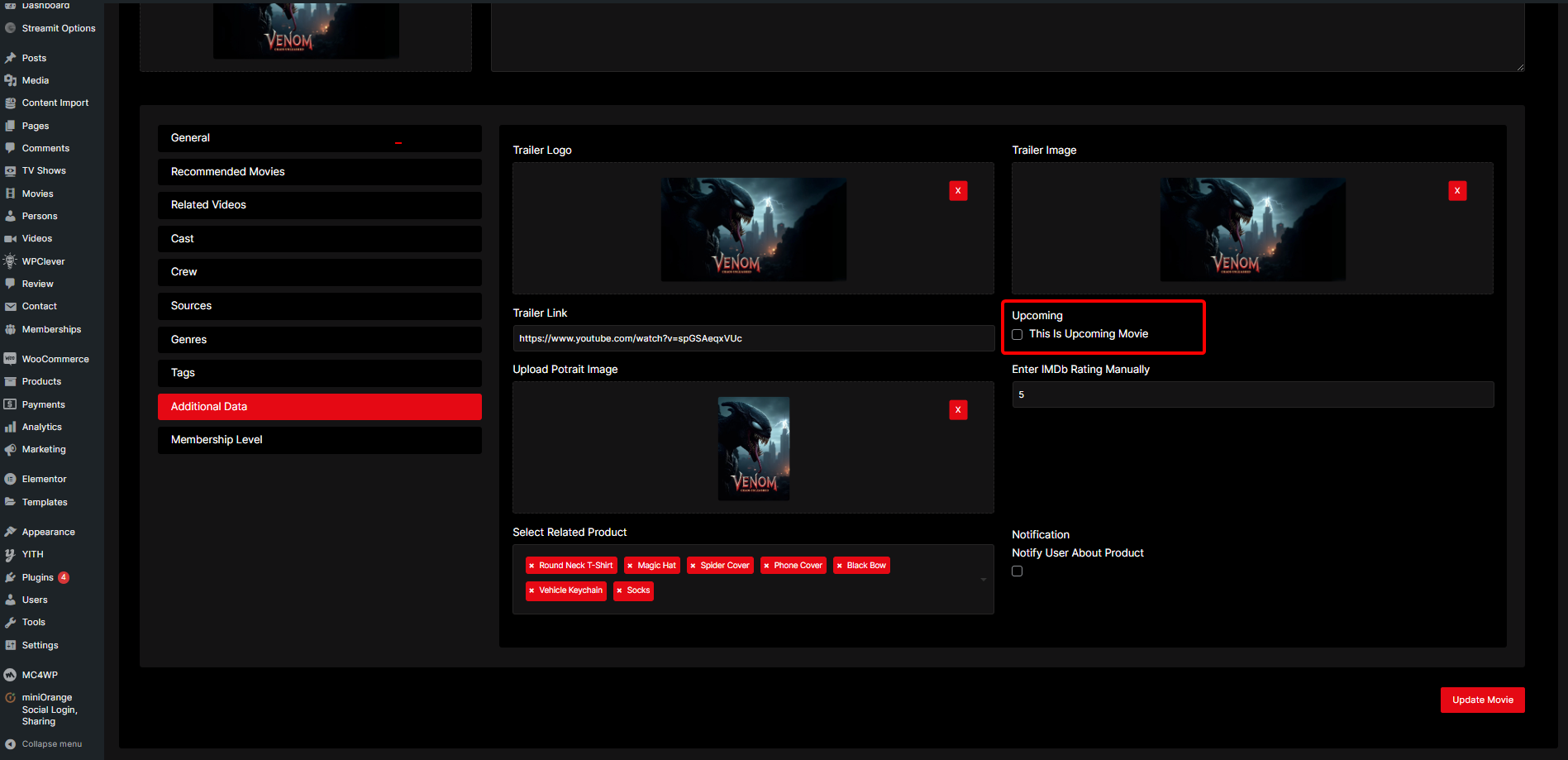Screen dimensions: 1568x760
Task: Remove the Vehicle Keychain product tag
Action: coord(531,590)
